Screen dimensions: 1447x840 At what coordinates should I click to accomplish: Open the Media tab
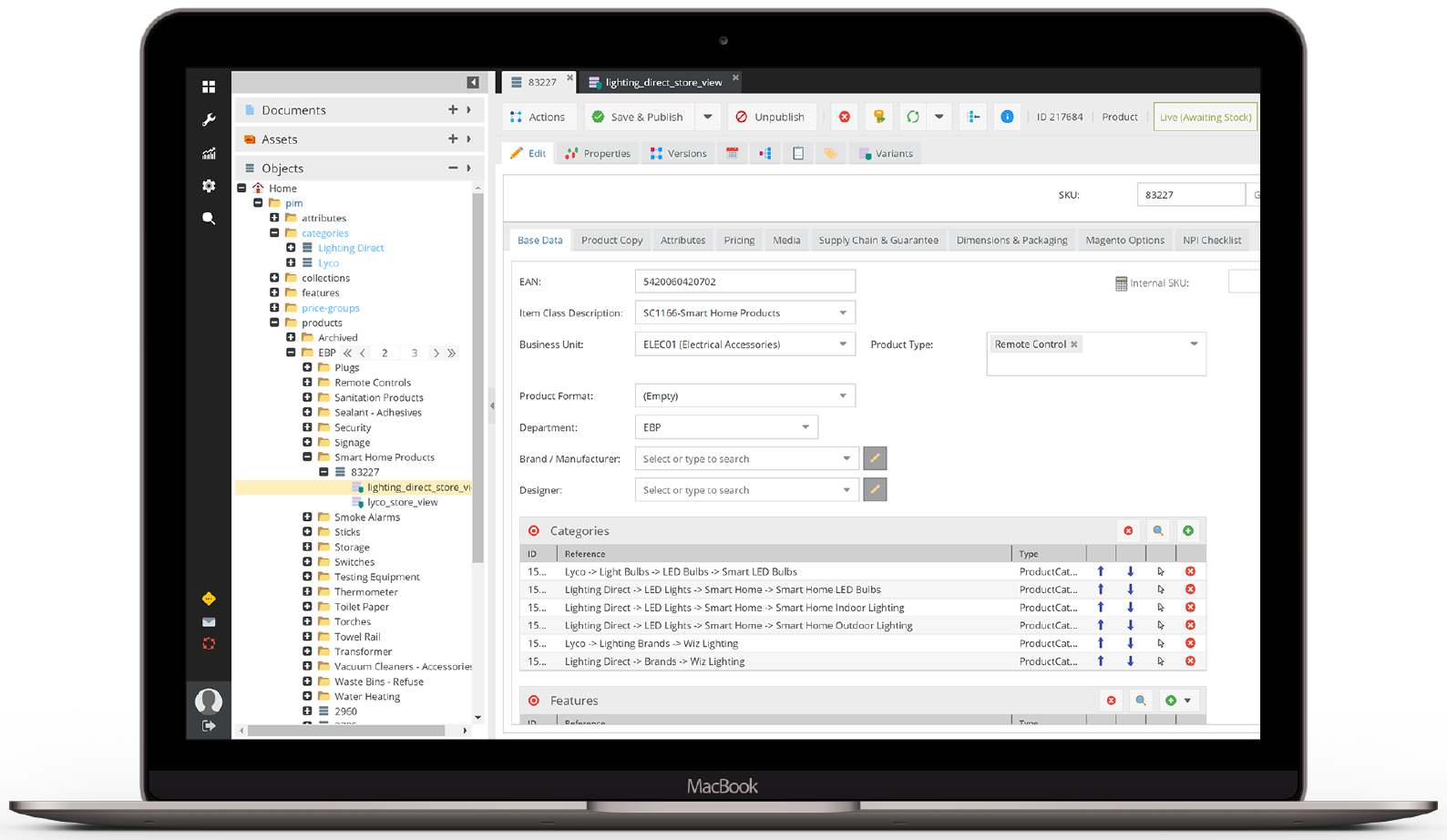pyautogui.click(x=786, y=241)
